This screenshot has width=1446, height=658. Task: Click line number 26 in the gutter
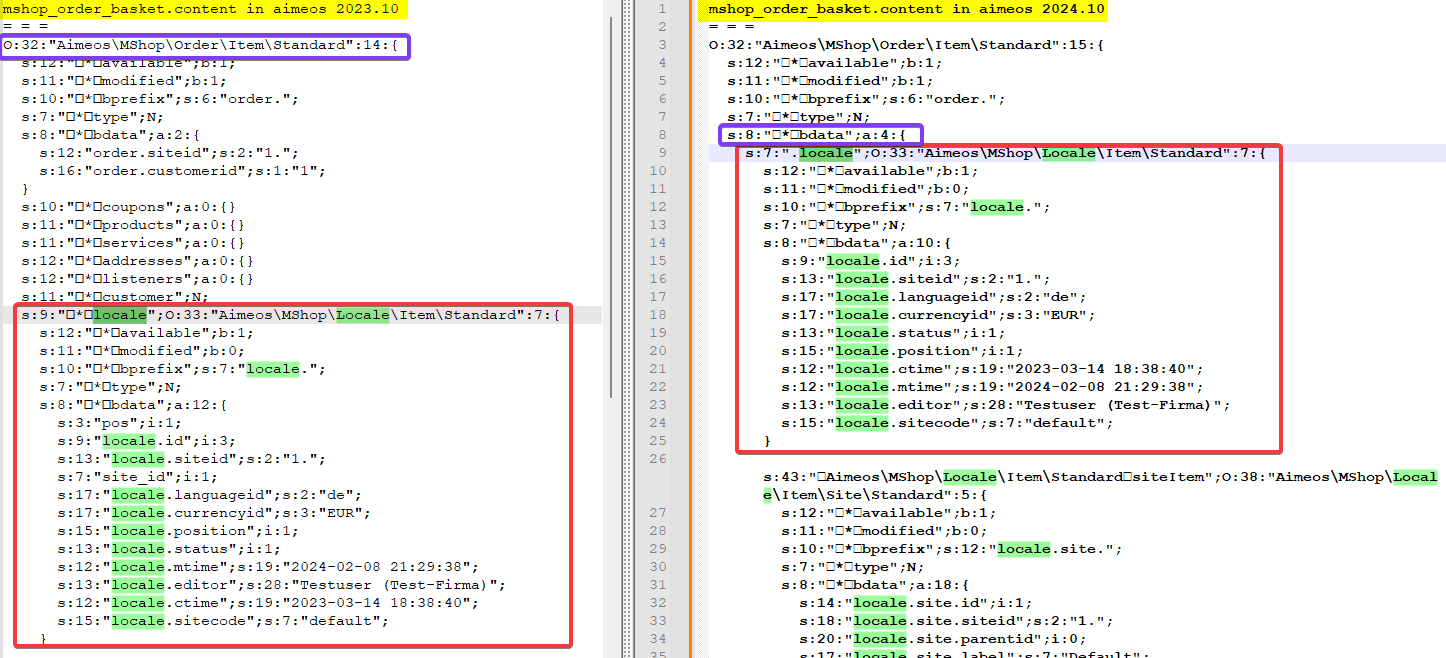[x=657, y=459]
